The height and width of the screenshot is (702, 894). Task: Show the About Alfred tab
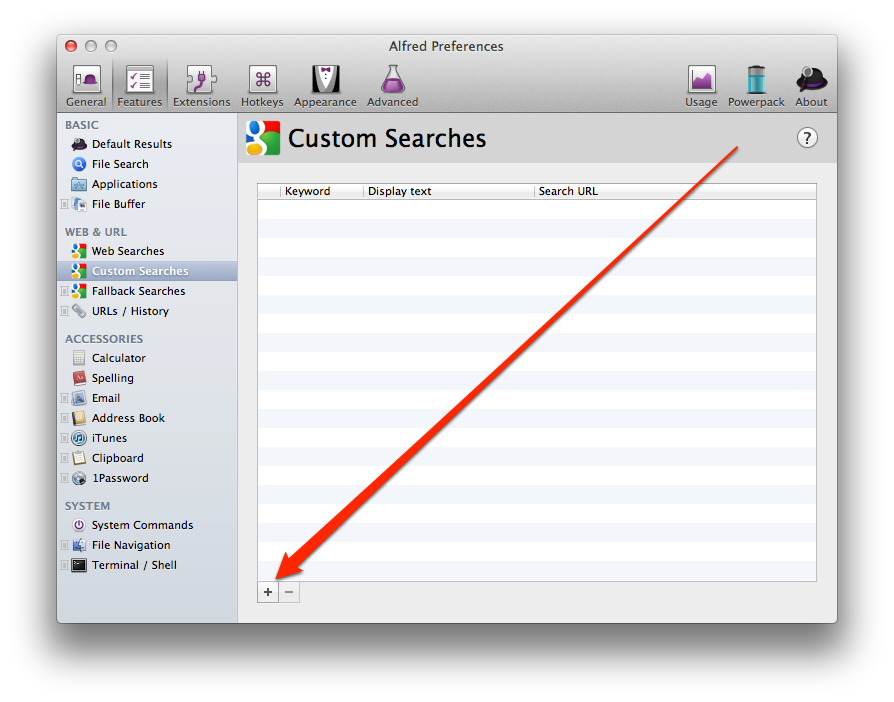pos(811,86)
